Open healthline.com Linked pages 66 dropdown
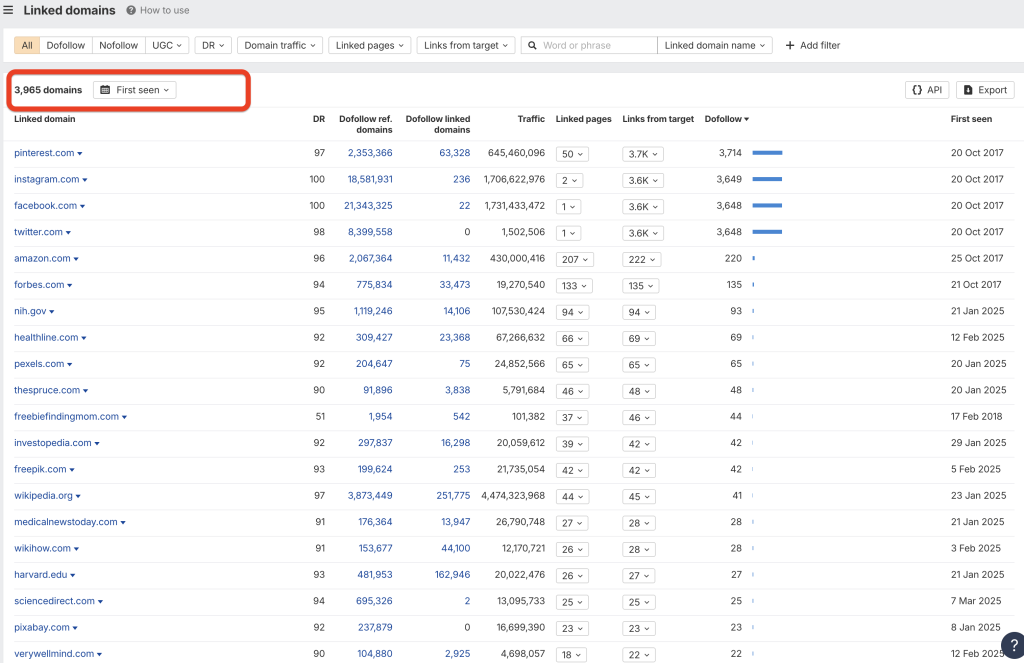Screen dimensions: 1024x663 click(x=572, y=338)
